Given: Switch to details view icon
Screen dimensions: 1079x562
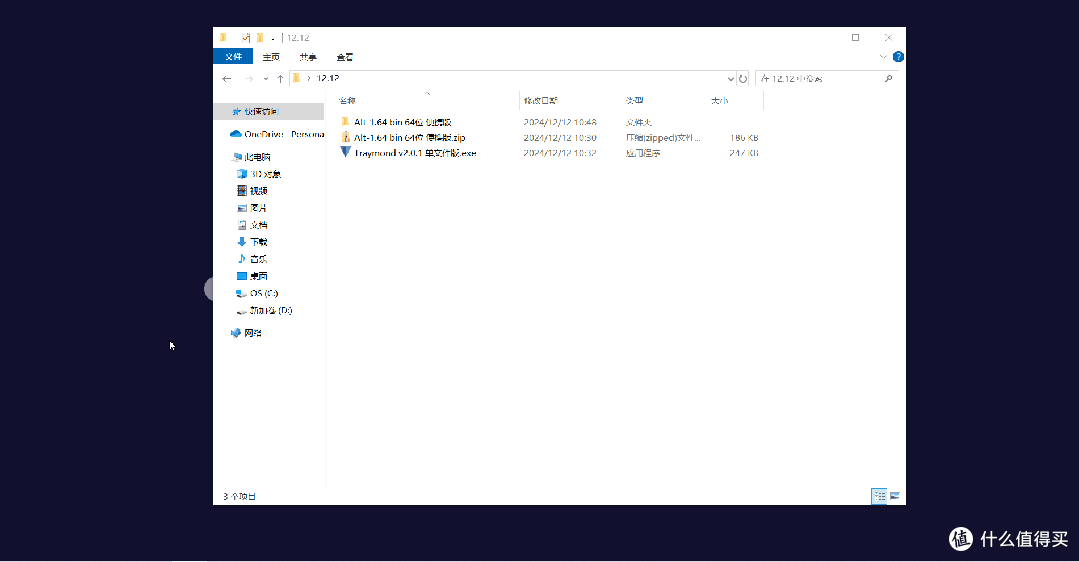Looking at the screenshot, I should coord(879,496).
